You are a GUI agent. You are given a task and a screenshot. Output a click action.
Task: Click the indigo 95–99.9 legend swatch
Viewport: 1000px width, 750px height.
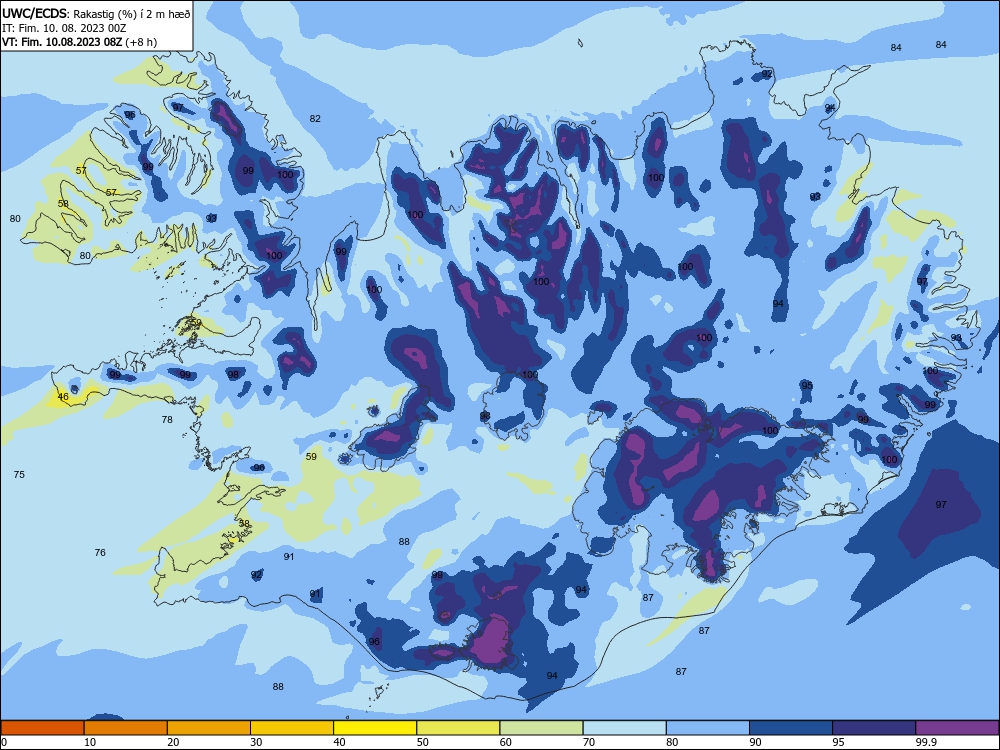(x=874, y=728)
